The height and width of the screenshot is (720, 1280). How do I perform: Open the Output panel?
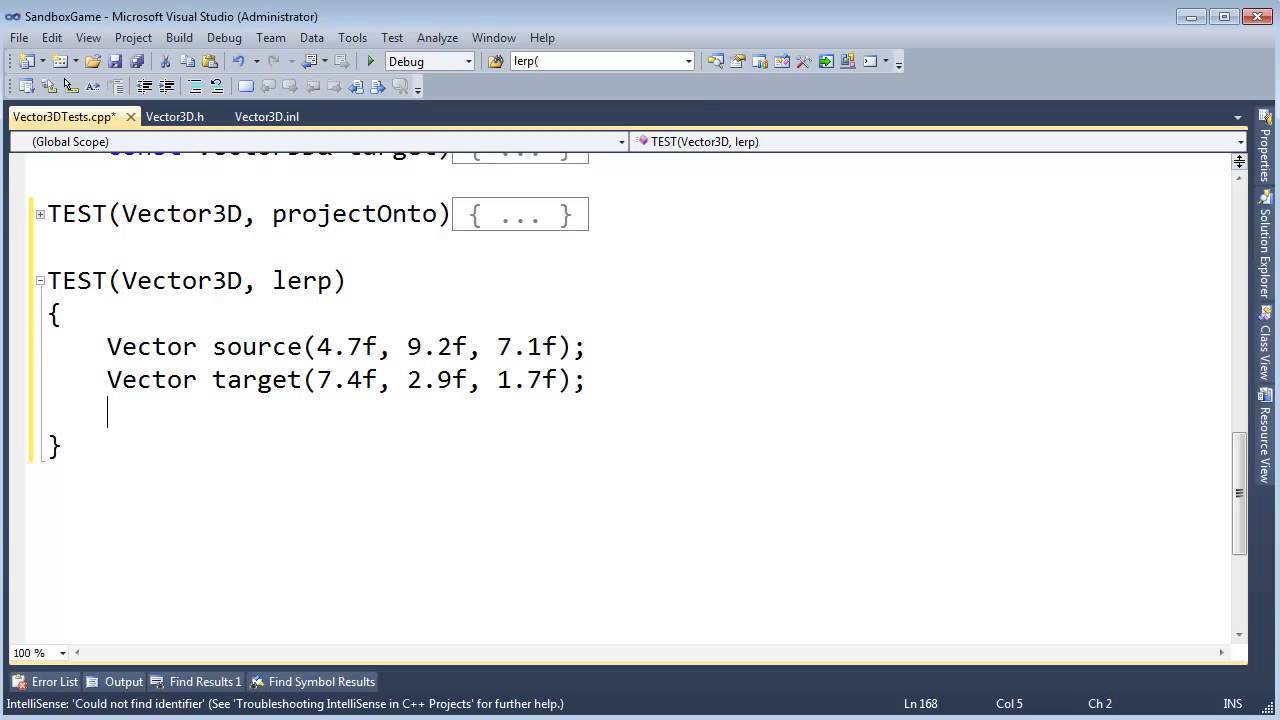(x=114, y=682)
